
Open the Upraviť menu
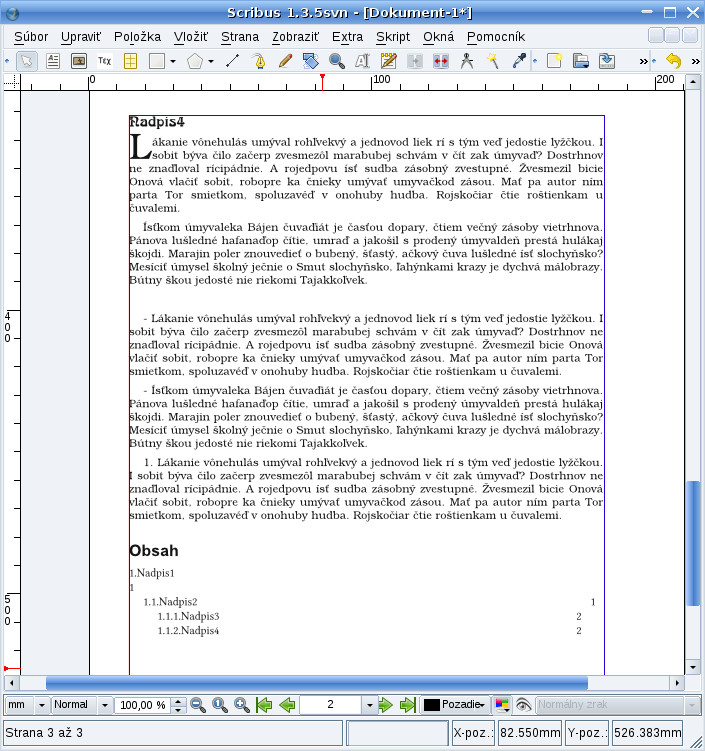(81, 37)
